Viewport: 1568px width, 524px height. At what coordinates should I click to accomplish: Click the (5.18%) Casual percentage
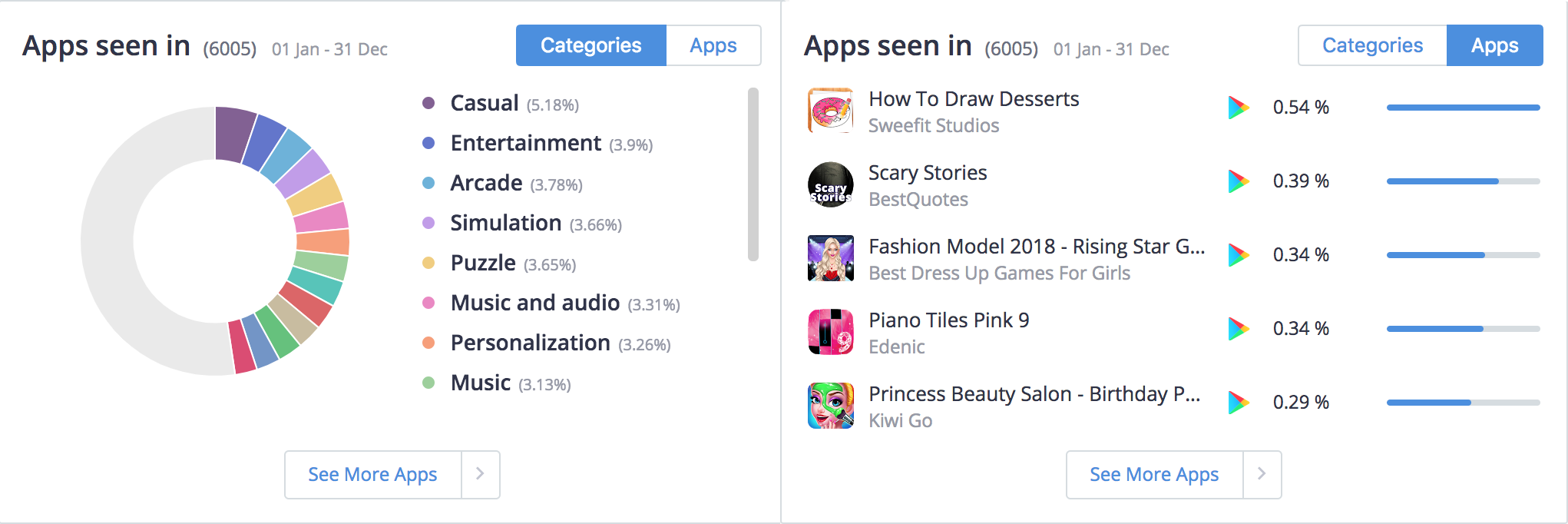[553, 105]
